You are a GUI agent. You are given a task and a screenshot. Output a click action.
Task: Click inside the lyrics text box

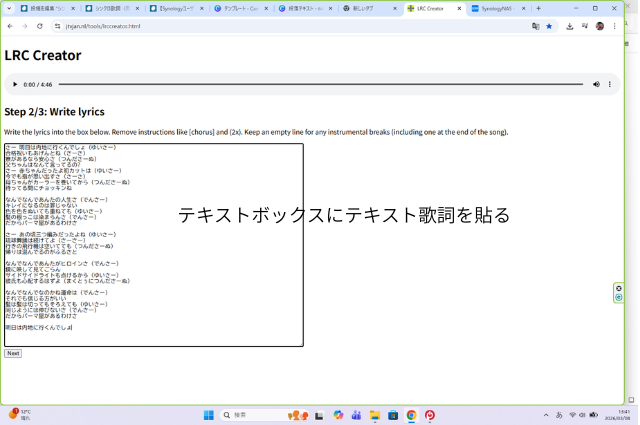coord(153,245)
